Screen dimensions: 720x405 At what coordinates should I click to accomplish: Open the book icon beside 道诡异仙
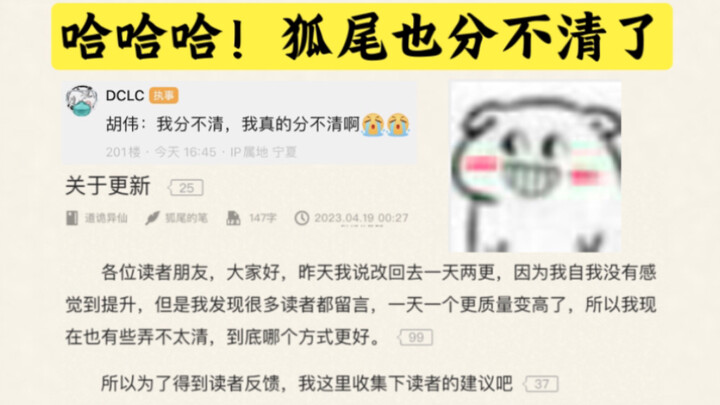(72, 218)
